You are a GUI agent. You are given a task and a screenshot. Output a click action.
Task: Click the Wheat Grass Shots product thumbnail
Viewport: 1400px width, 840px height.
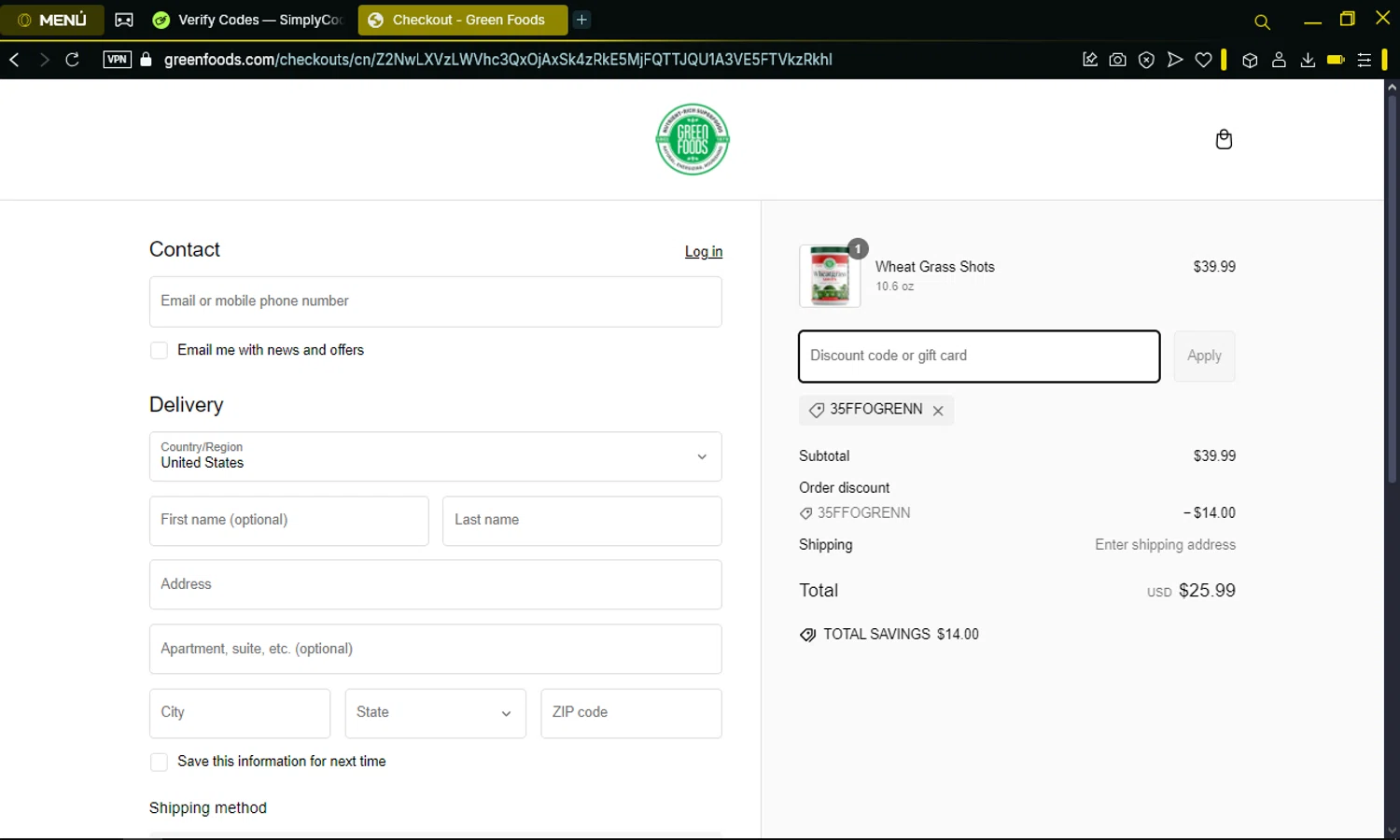coord(830,276)
